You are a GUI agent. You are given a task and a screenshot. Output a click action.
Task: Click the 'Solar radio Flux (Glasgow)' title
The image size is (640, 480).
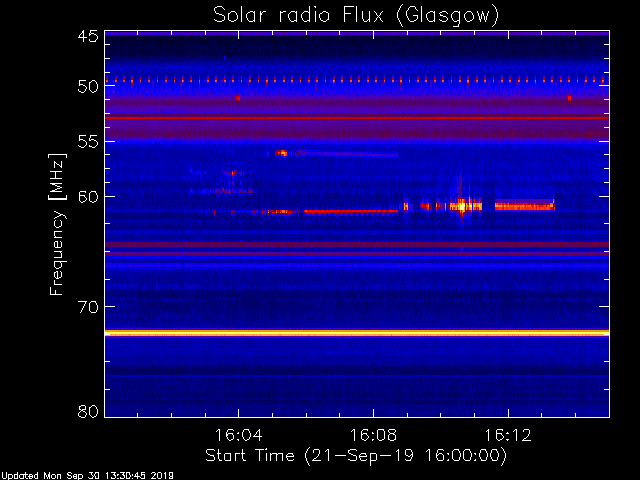(x=356, y=16)
